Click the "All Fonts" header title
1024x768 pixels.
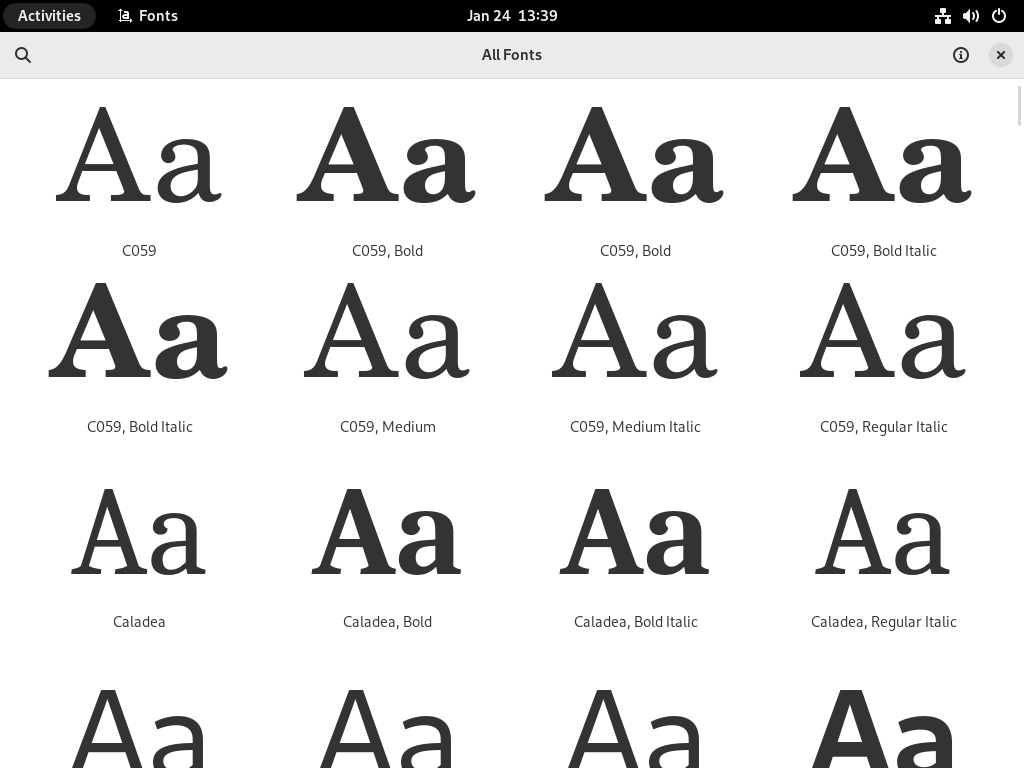point(512,55)
